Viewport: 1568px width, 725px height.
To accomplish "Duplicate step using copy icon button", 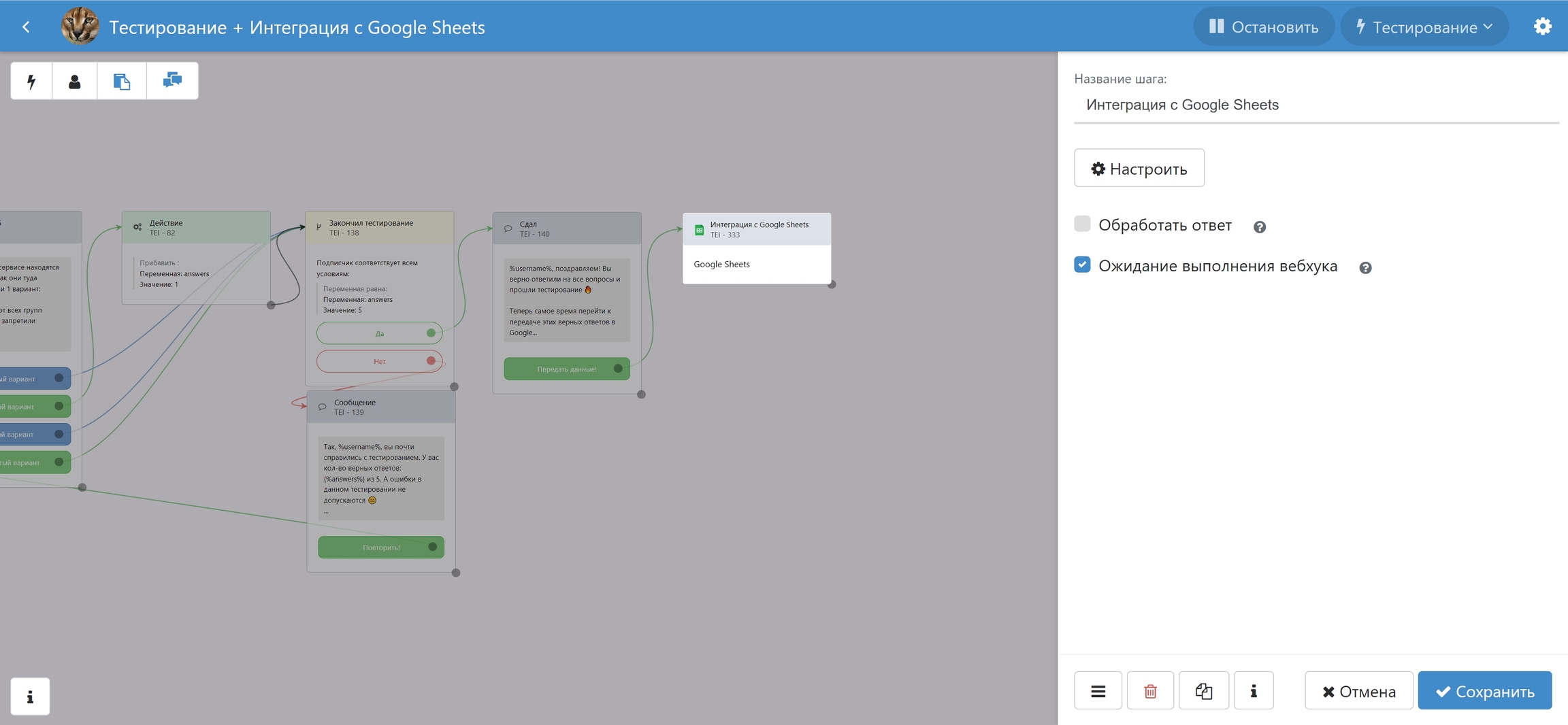I will [x=1203, y=691].
